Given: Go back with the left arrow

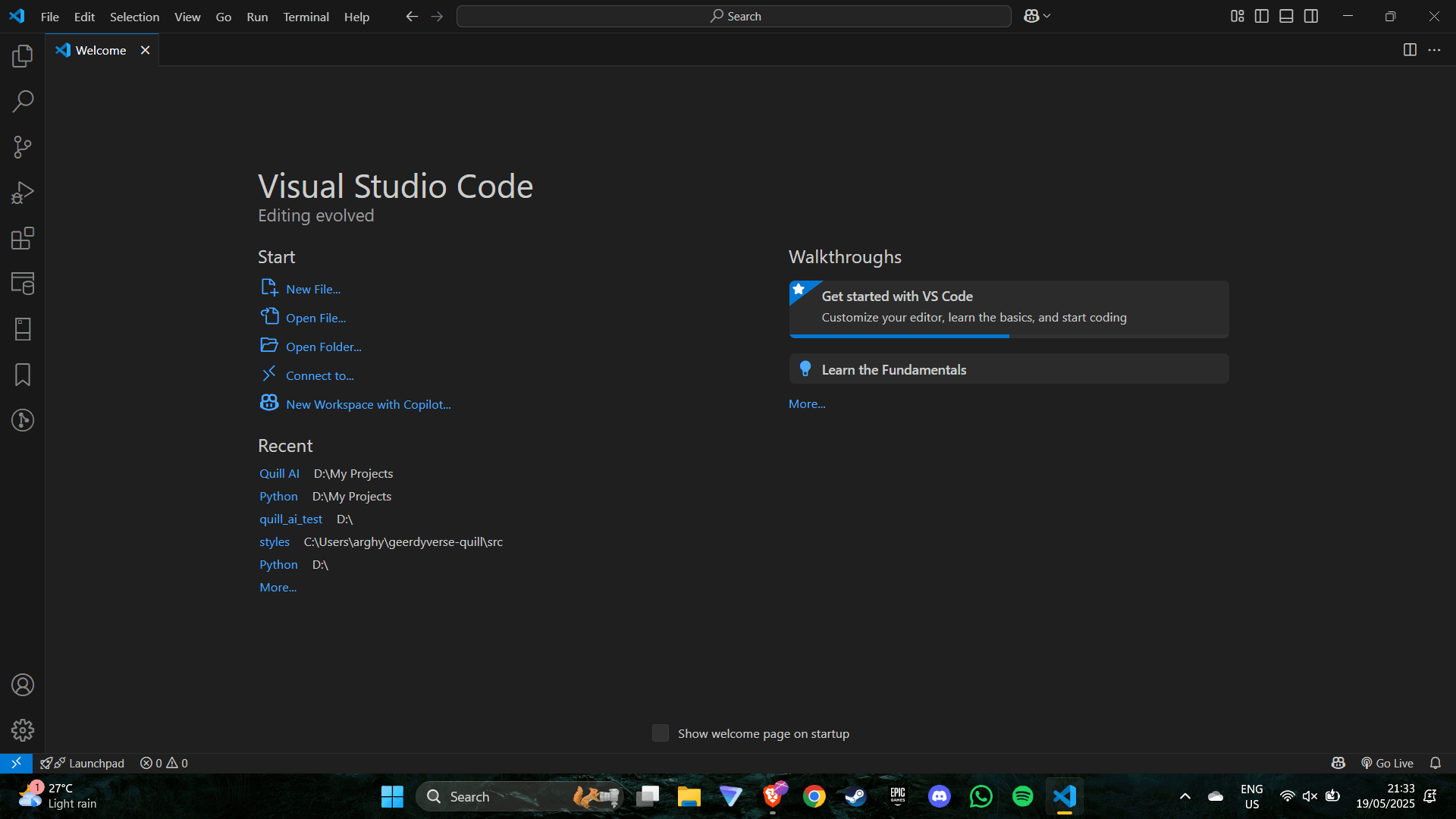Looking at the screenshot, I should [x=412, y=16].
